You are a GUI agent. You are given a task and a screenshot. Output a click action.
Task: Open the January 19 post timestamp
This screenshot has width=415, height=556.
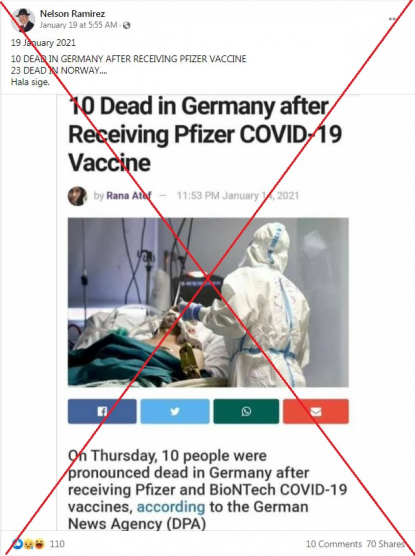click(78, 25)
